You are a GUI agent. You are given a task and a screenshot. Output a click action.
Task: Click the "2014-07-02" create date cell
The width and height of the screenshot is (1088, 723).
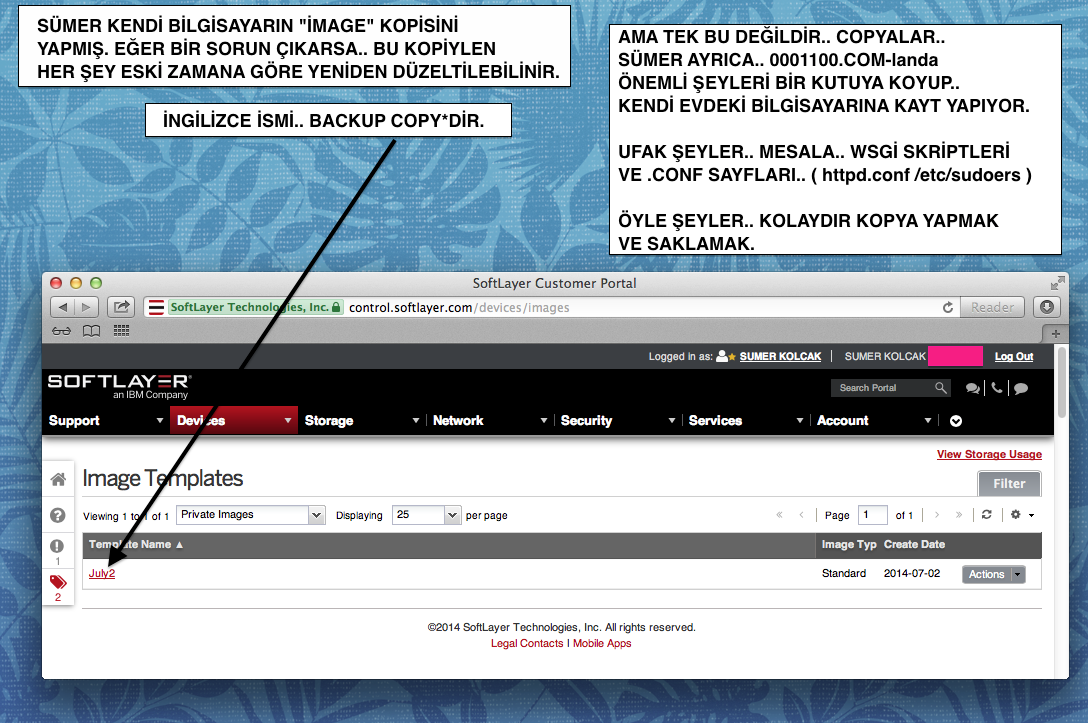pos(912,573)
